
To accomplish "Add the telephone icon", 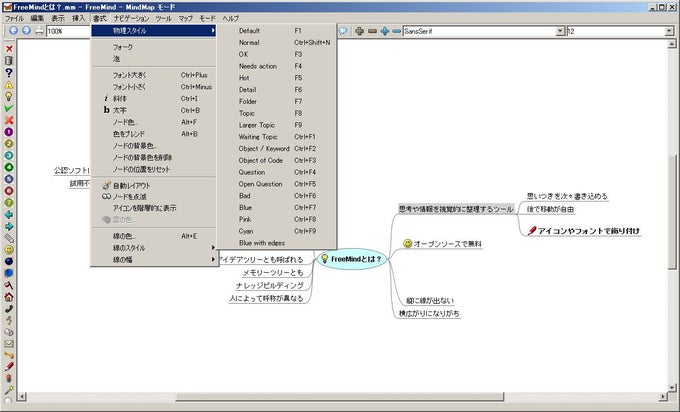I will tap(9, 309).
